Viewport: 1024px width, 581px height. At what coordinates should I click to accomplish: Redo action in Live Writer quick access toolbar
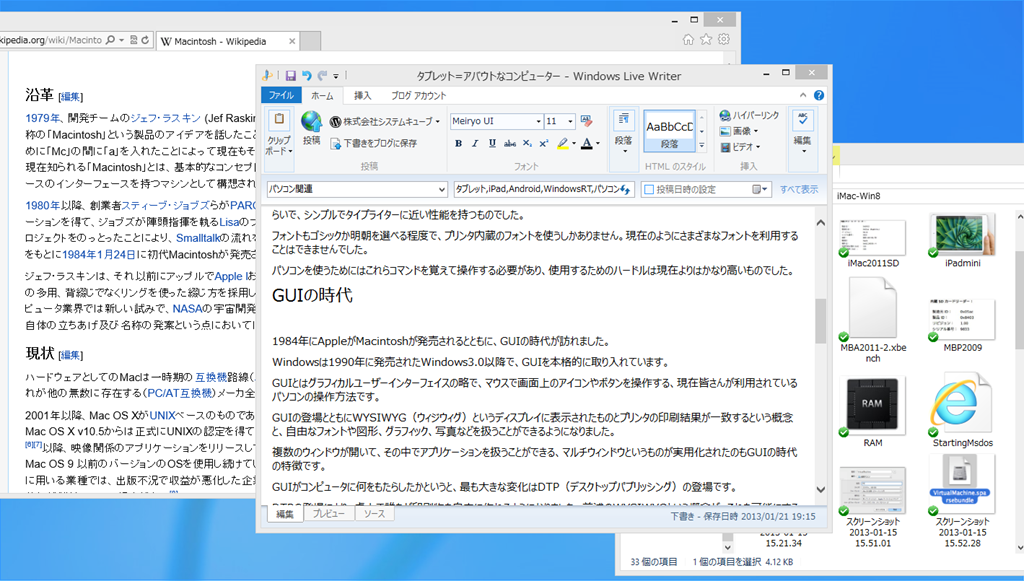(x=322, y=76)
